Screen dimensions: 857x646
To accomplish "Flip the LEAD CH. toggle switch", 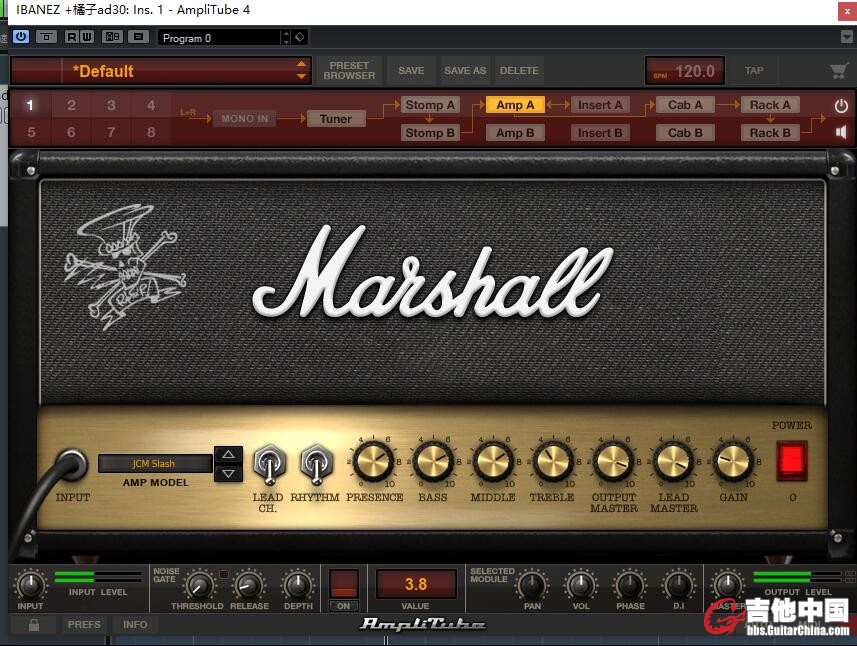I will pyautogui.click(x=268, y=463).
